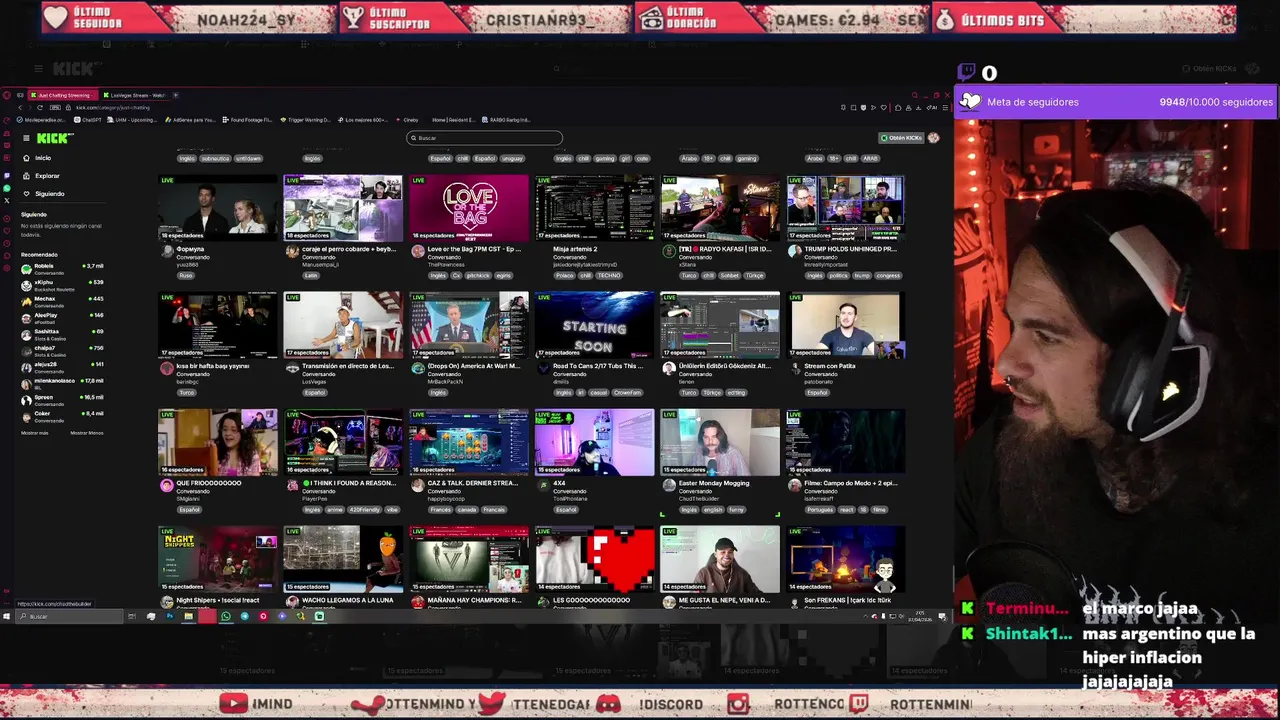This screenshot has width=1280, height=720.
Task: Open recommended channel Robleis
Action: click(62, 268)
